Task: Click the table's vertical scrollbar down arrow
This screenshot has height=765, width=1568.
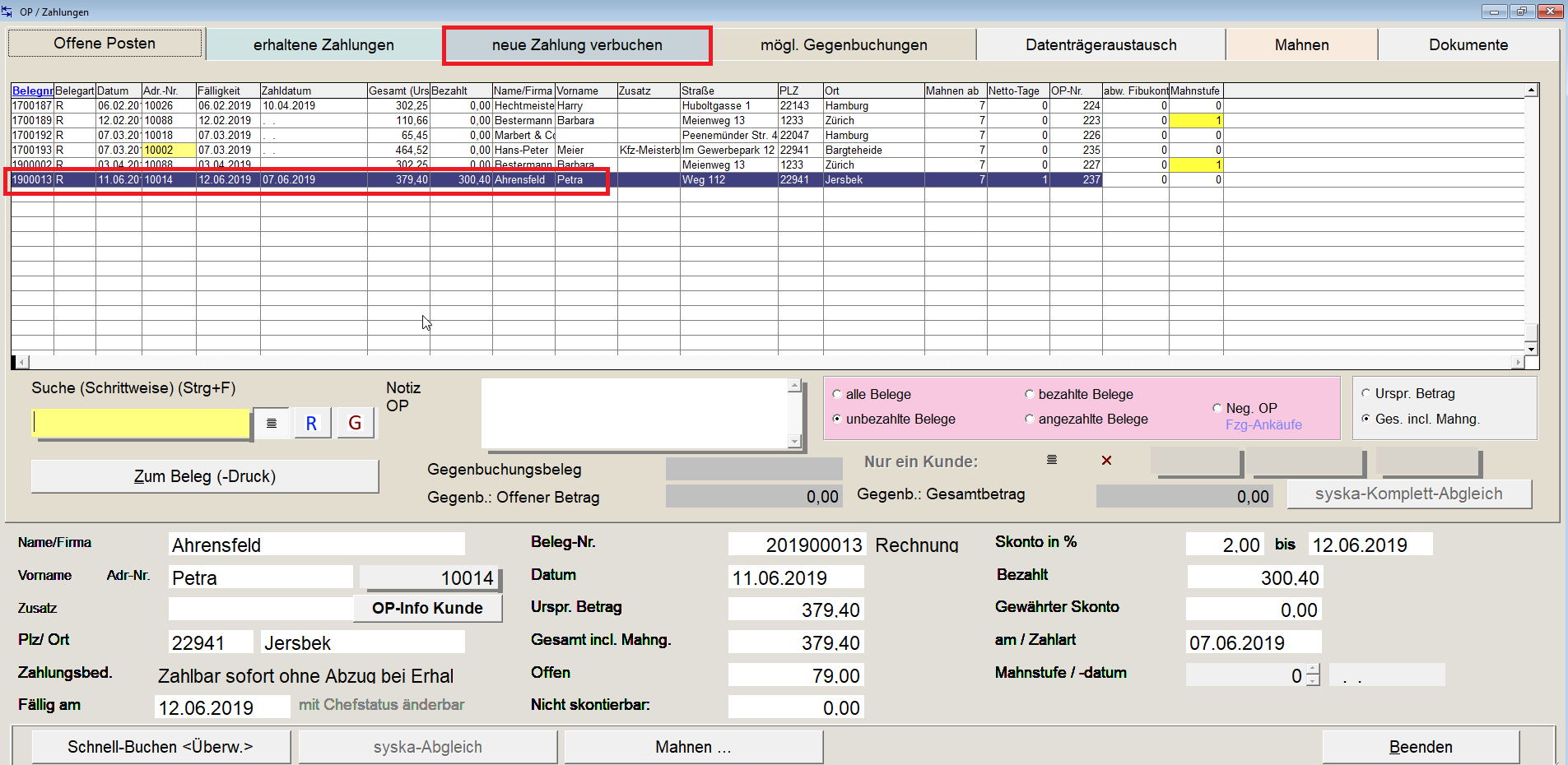Action: (x=1531, y=350)
